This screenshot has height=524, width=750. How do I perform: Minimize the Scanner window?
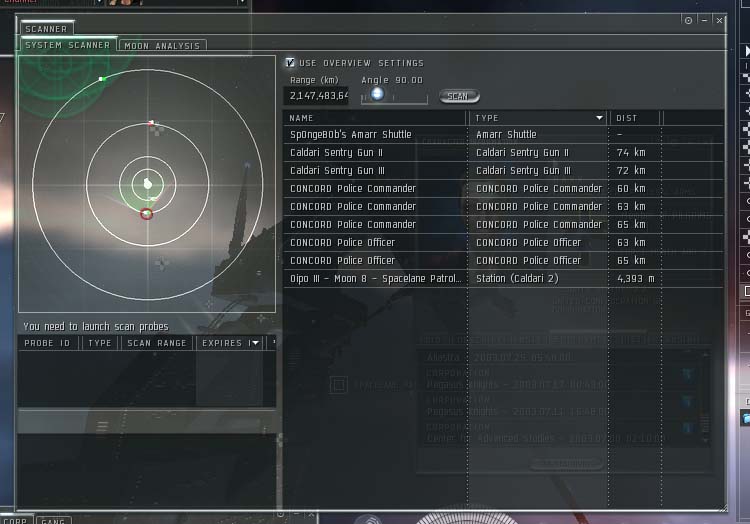pos(704,20)
